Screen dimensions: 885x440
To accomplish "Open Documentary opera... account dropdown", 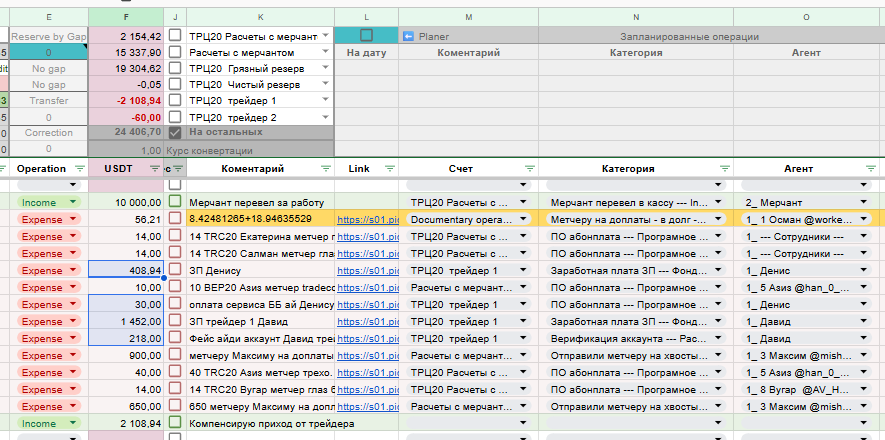I will coord(523,219).
